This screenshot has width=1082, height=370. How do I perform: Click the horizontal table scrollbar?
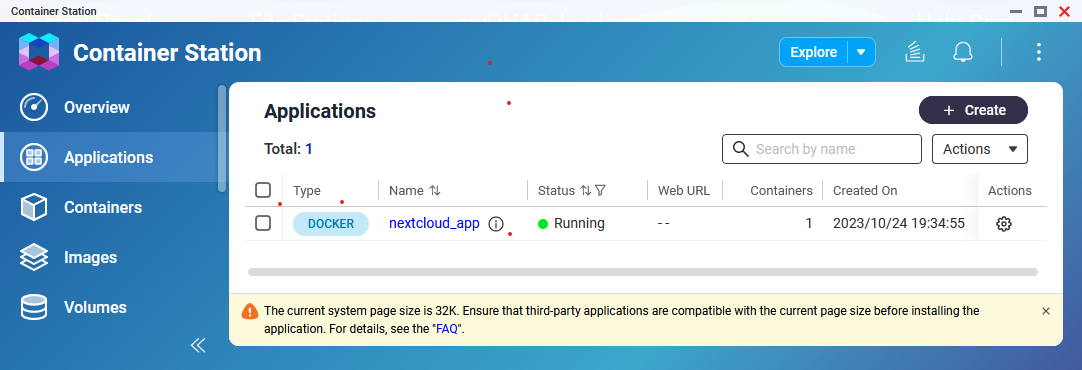tap(642, 272)
